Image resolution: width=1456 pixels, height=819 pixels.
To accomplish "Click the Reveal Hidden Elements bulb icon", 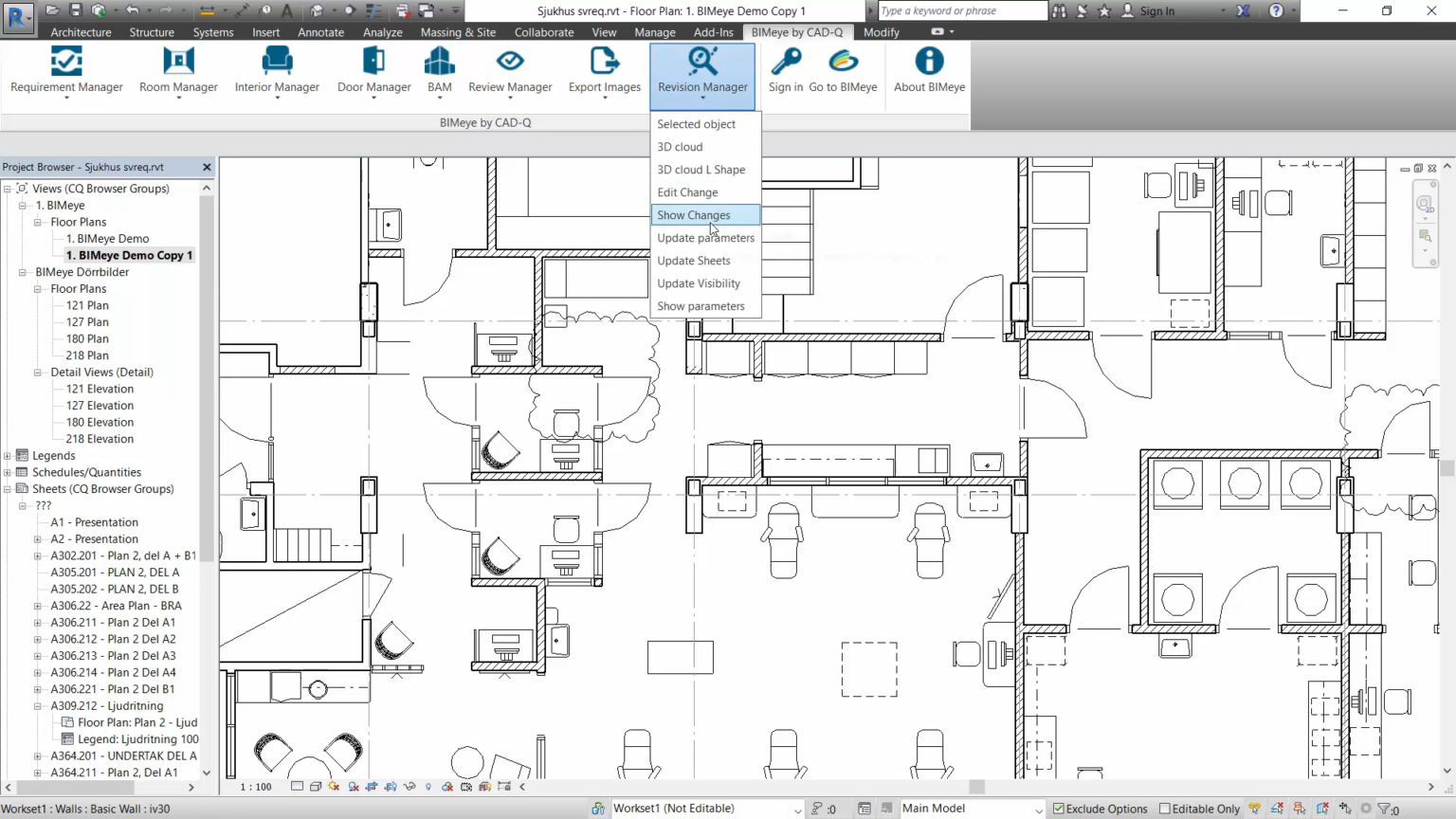I will [x=428, y=787].
